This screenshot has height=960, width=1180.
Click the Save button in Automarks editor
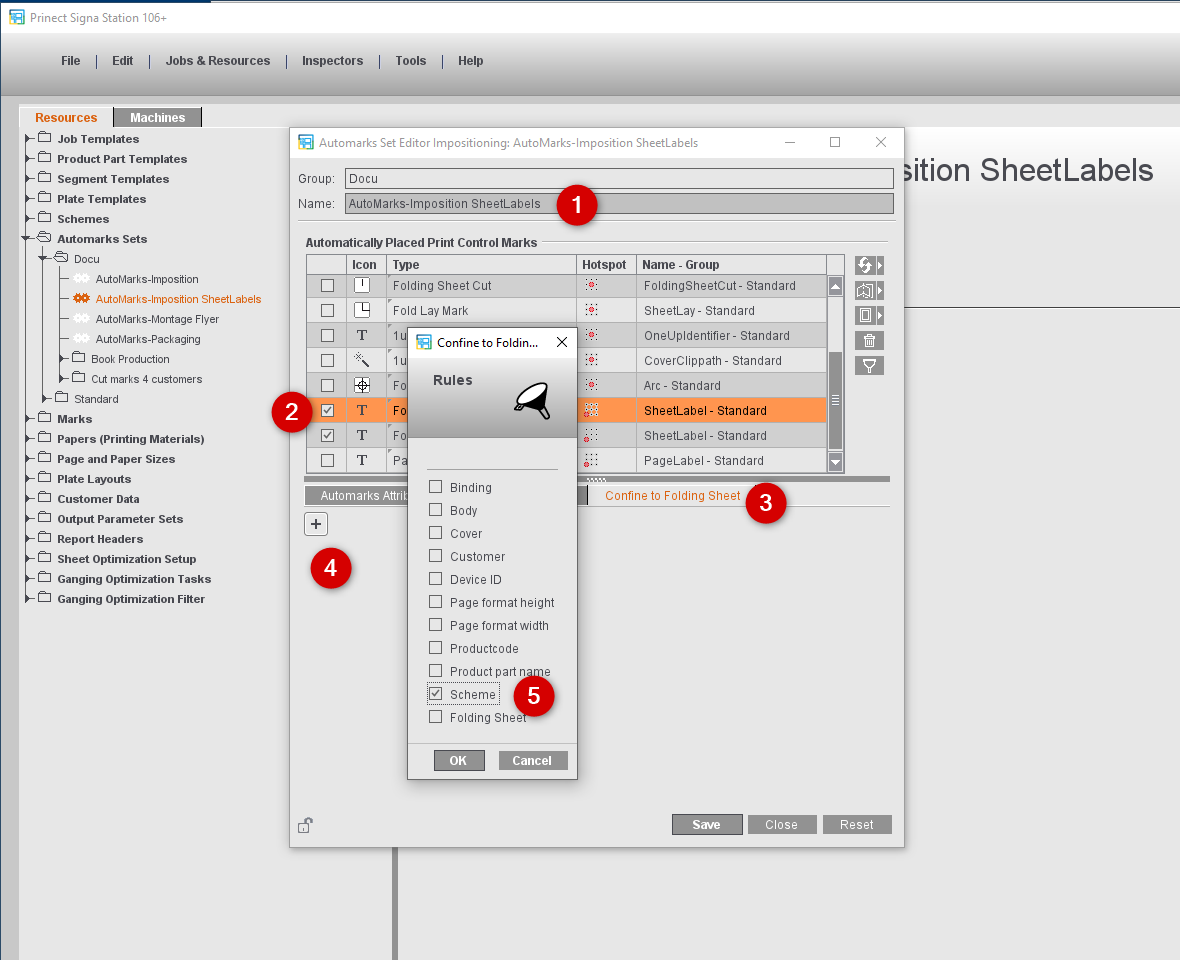[706, 825]
